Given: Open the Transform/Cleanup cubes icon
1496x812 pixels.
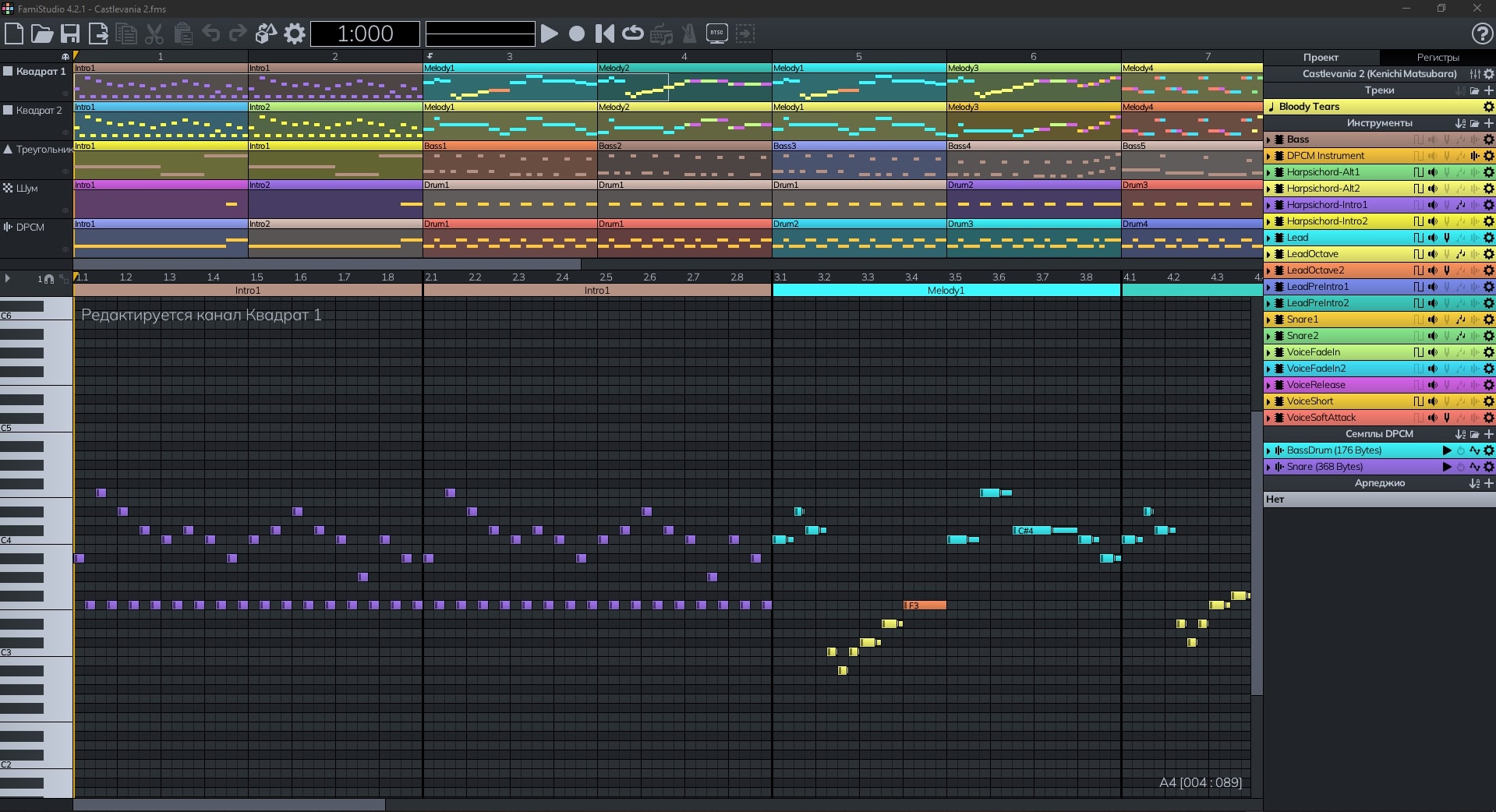Looking at the screenshot, I should 266,34.
